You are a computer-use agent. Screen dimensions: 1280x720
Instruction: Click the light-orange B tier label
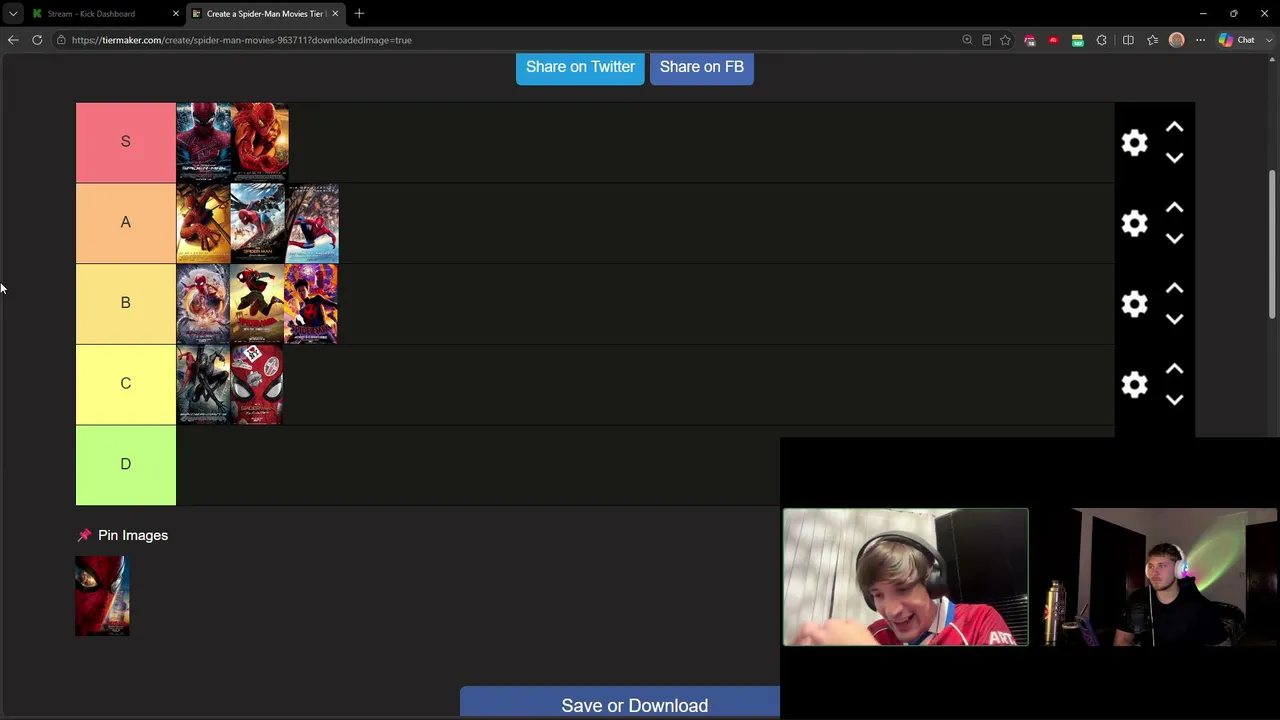pos(126,303)
